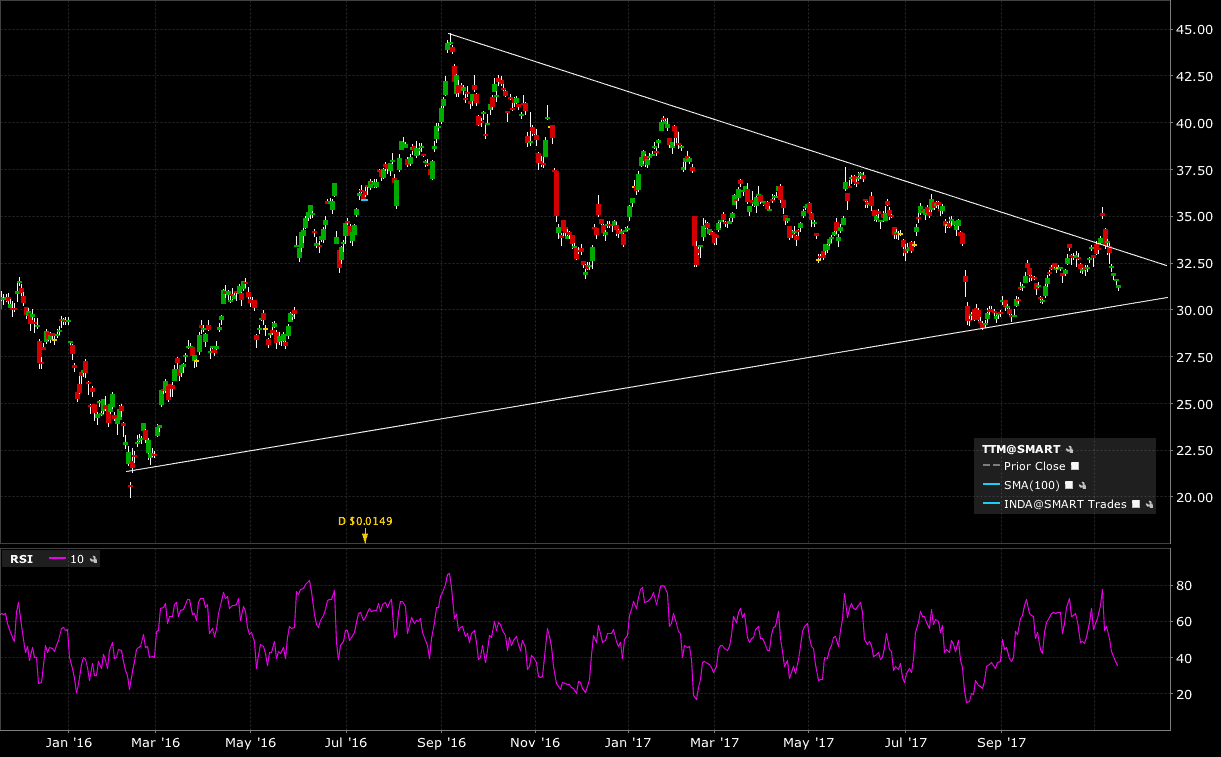This screenshot has width=1221, height=757.
Task: Click the cyan INDA@SMART line color sample
Action: coord(991,505)
